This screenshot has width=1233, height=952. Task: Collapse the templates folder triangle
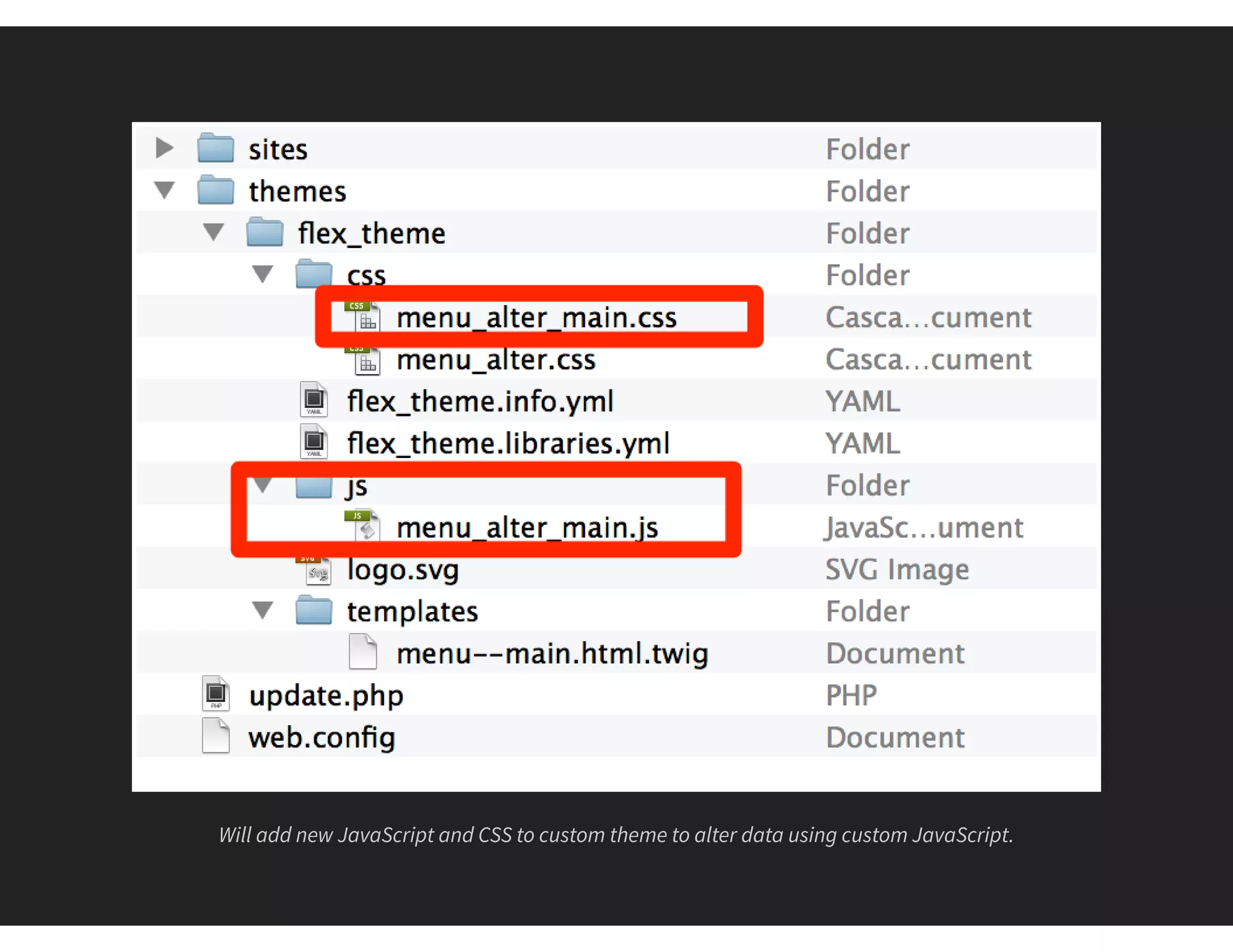pos(262,610)
